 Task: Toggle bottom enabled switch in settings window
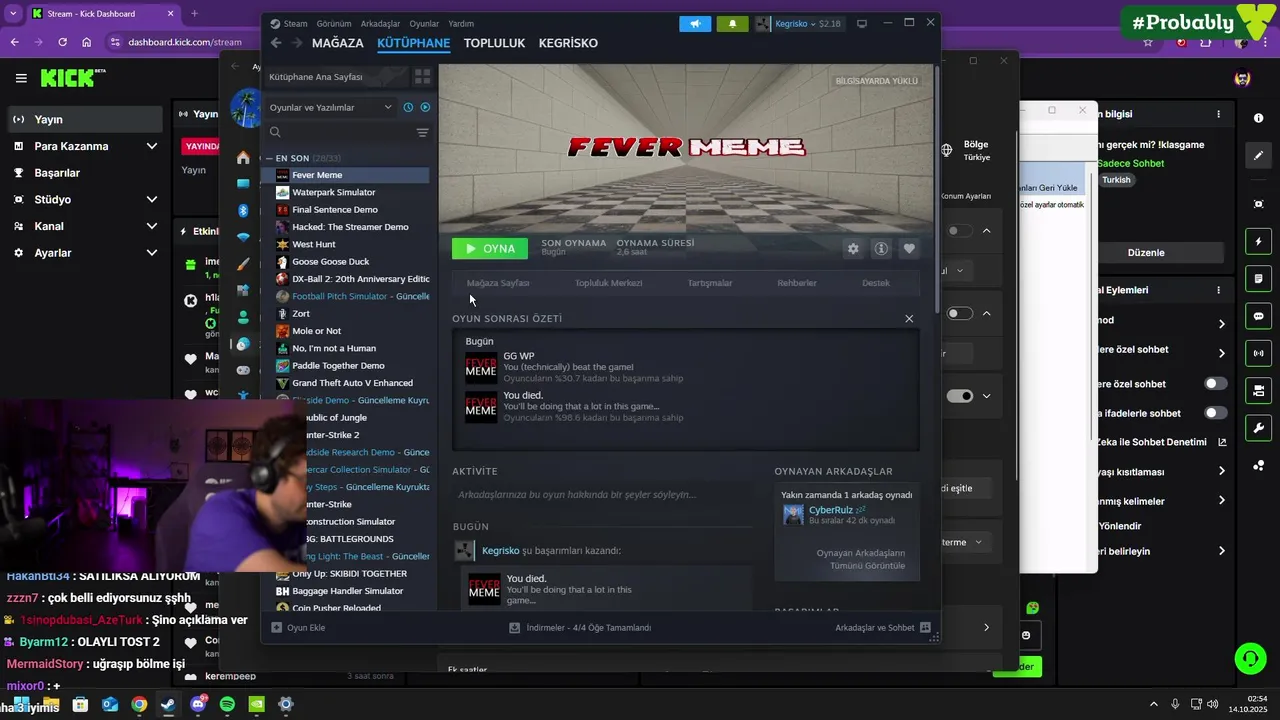(x=960, y=396)
